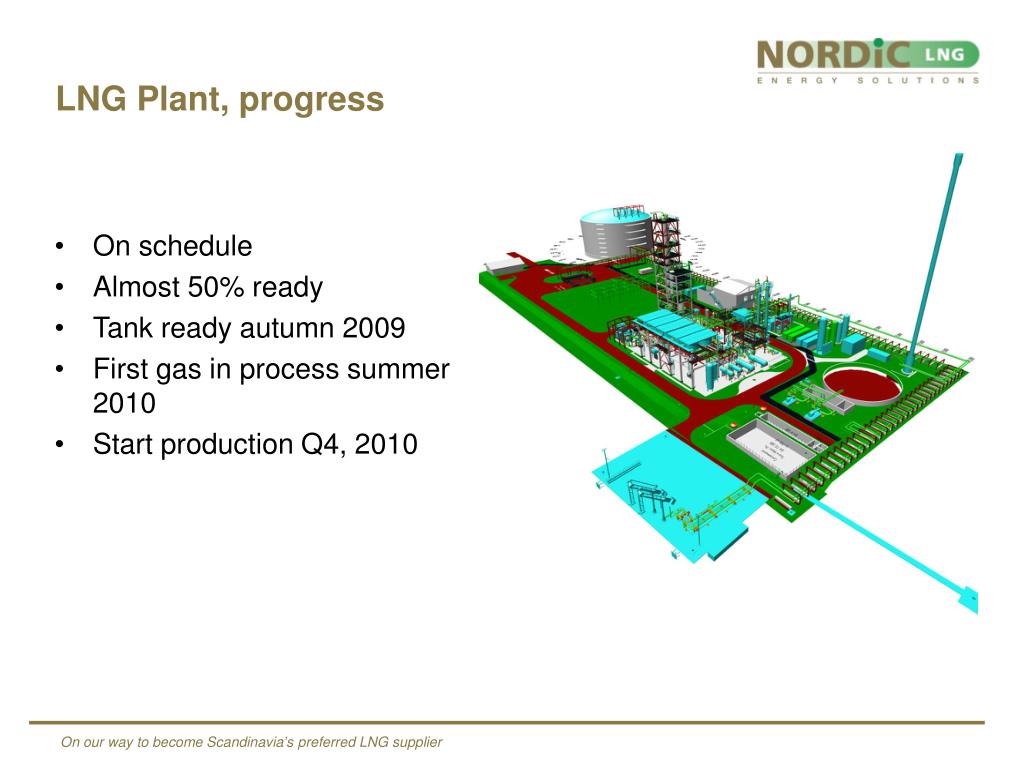Click the footer tagline about Scandinavia's preferred LNG supplier

click(251, 743)
